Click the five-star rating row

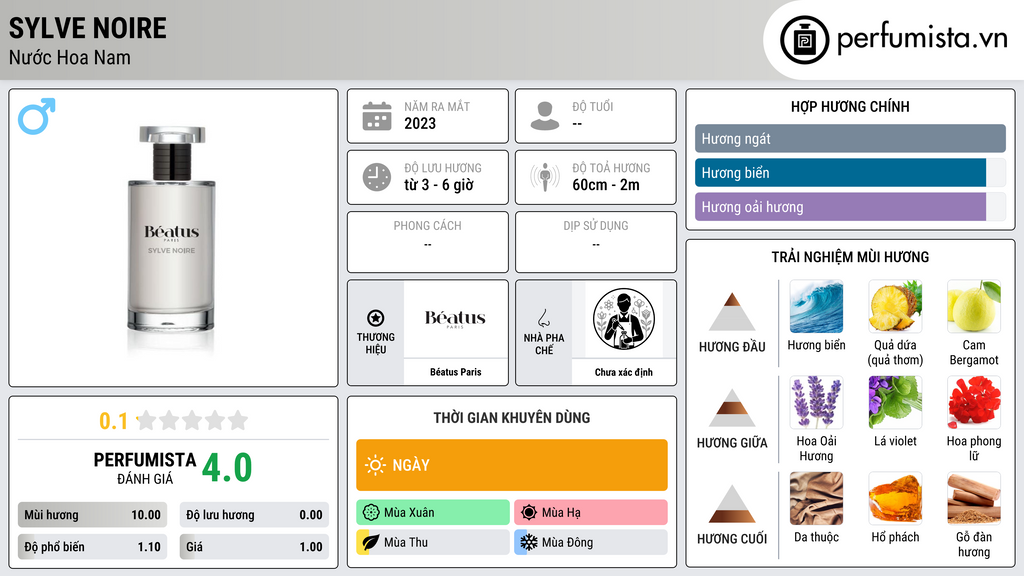tap(193, 420)
